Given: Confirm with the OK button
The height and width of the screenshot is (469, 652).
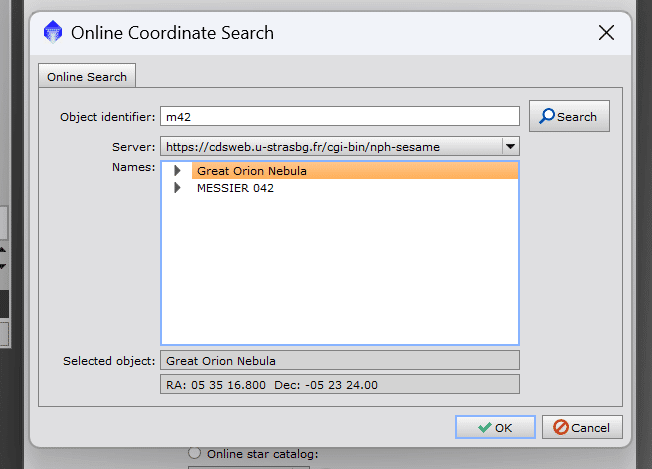Looking at the screenshot, I should pos(495,427).
